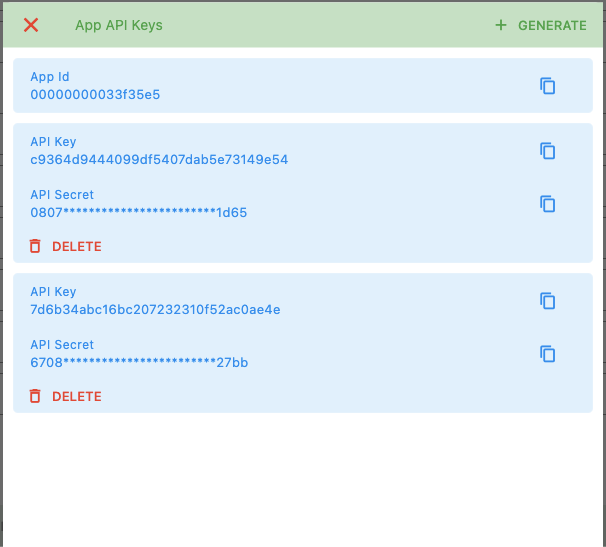Click the App API Keys title
This screenshot has height=547, width=606.
coord(118,25)
